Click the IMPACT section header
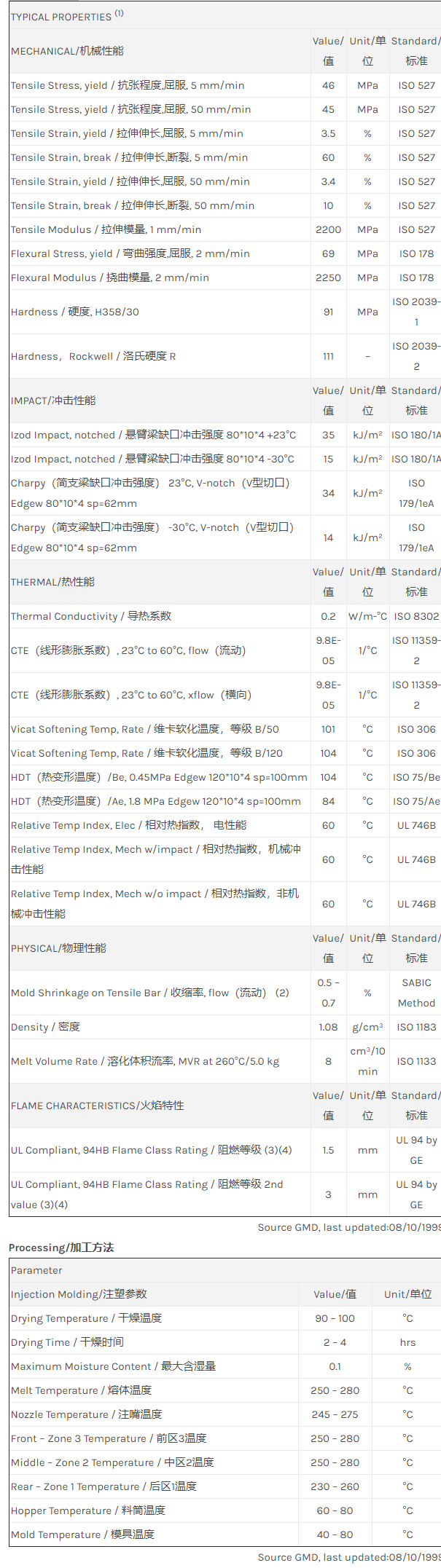441x1568 pixels. (53, 401)
